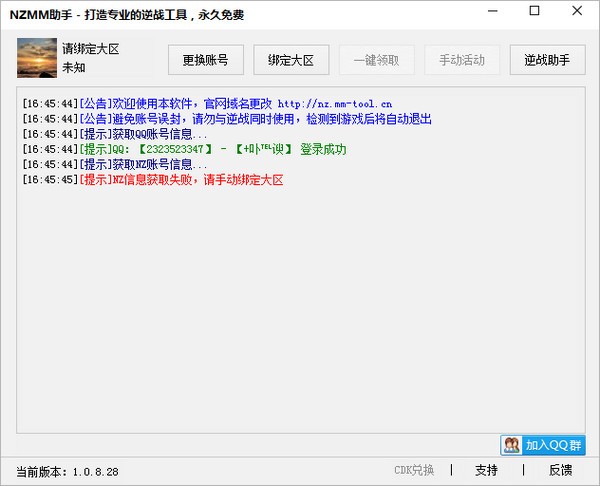Viewport: 600px width, 486px height.
Task: Open the 反馈 link
Action: 561,470
